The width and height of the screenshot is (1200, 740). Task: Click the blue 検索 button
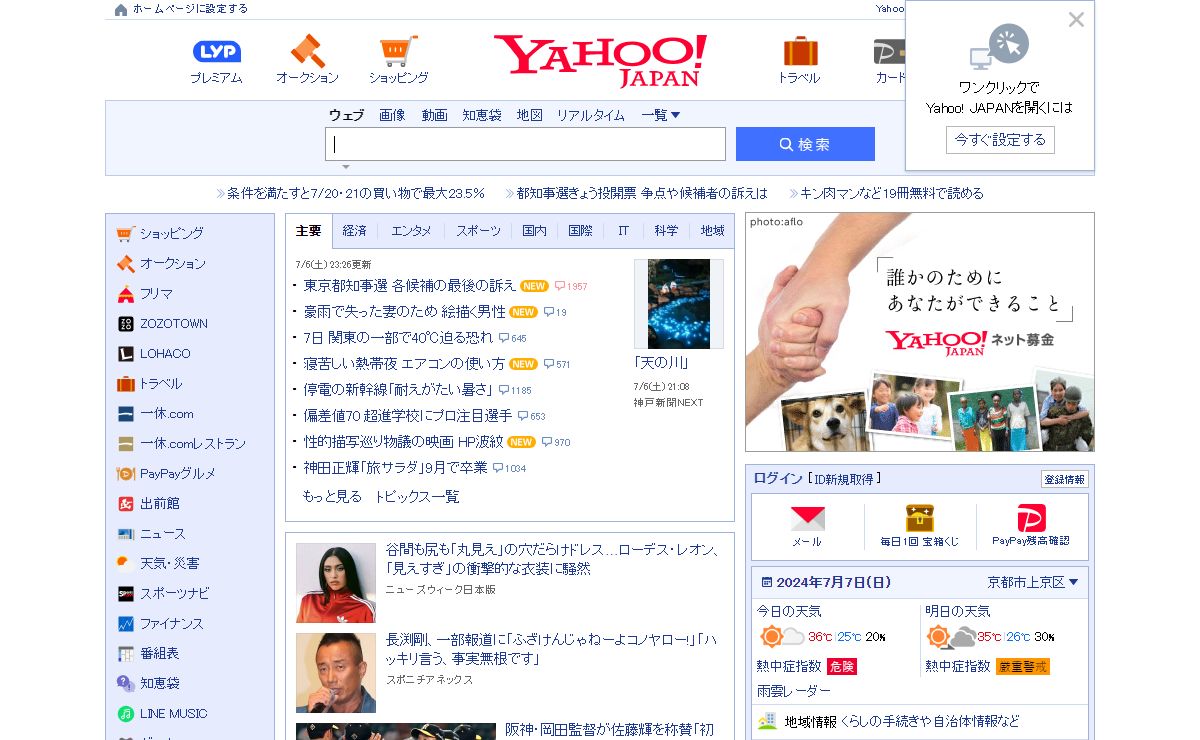click(x=805, y=144)
